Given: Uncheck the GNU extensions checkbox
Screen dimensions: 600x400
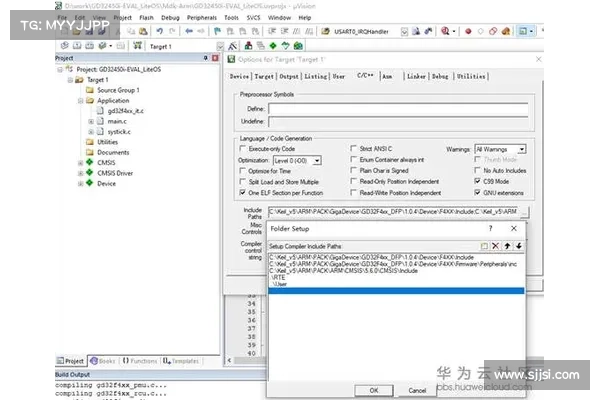Looking at the screenshot, I should [x=477, y=192].
